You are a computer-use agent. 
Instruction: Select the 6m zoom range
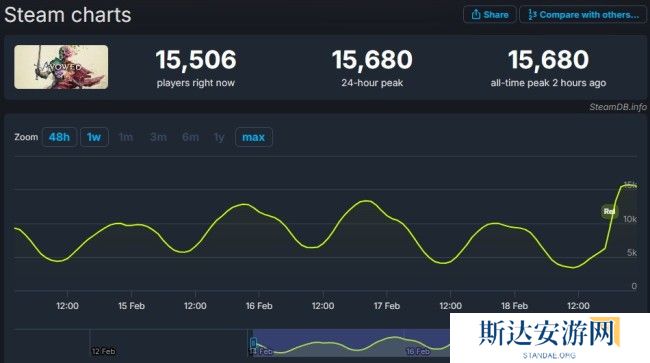pos(190,137)
